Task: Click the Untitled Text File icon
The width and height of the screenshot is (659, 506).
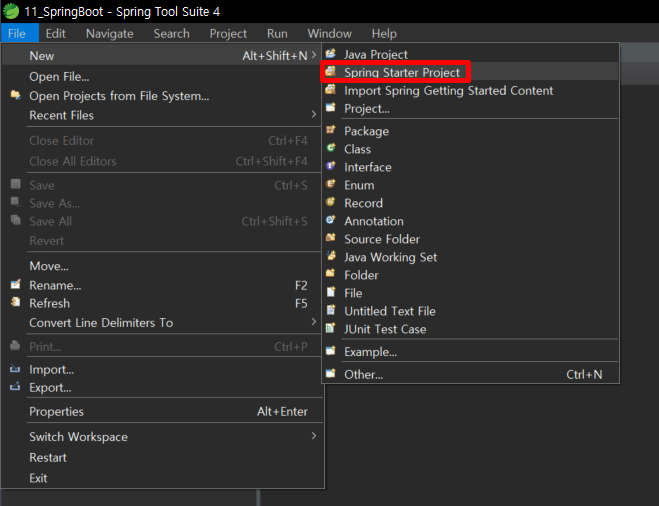Action: pos(331,310)
